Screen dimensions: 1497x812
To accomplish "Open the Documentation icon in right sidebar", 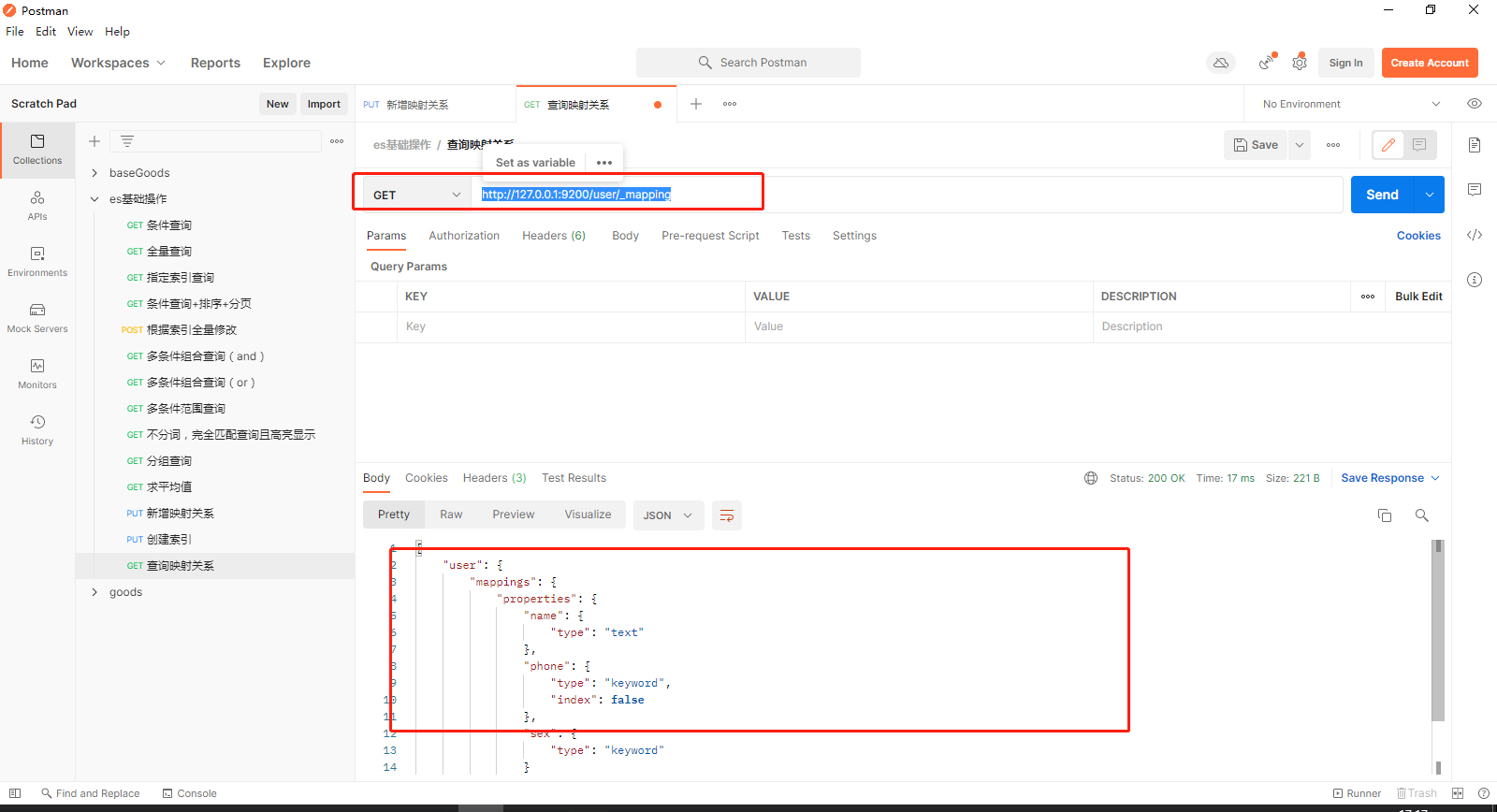I will (x=1475, y=145).
